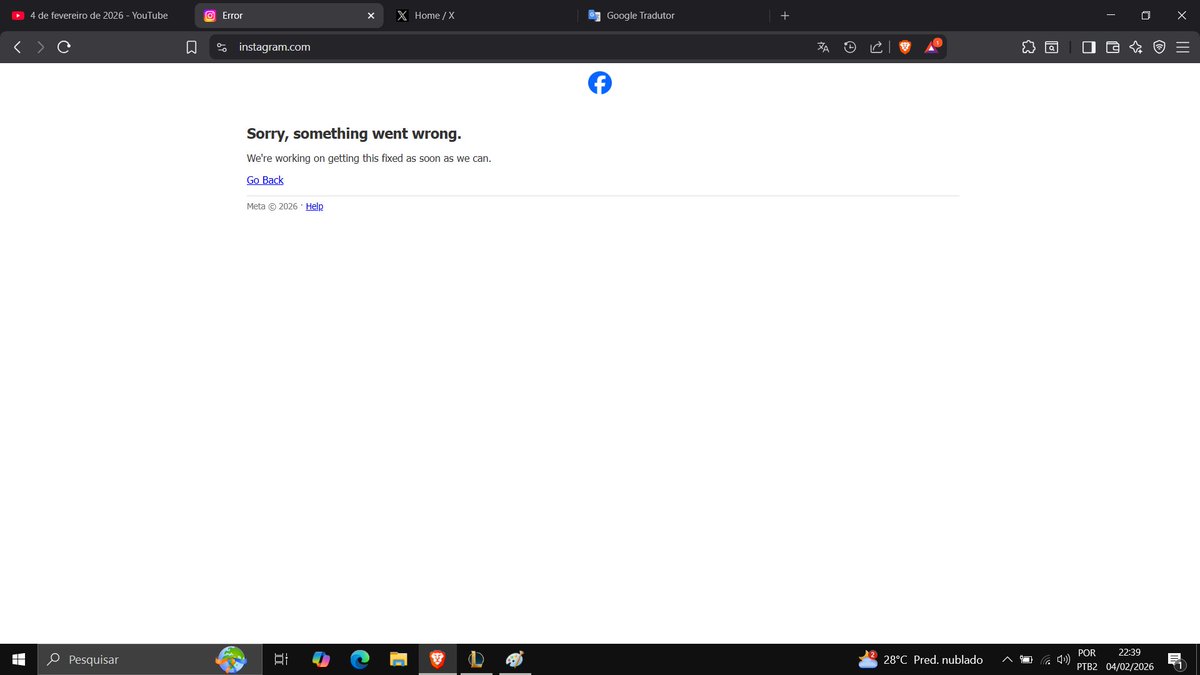Open Brave Rewards triangle icon
The height and width of the screenshot is (675, 1200).
tap(932, 46)
